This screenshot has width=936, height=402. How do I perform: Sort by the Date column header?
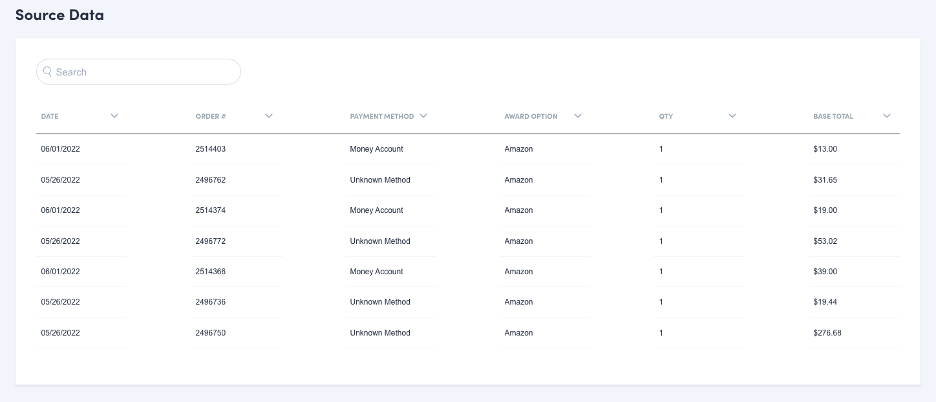50,117
